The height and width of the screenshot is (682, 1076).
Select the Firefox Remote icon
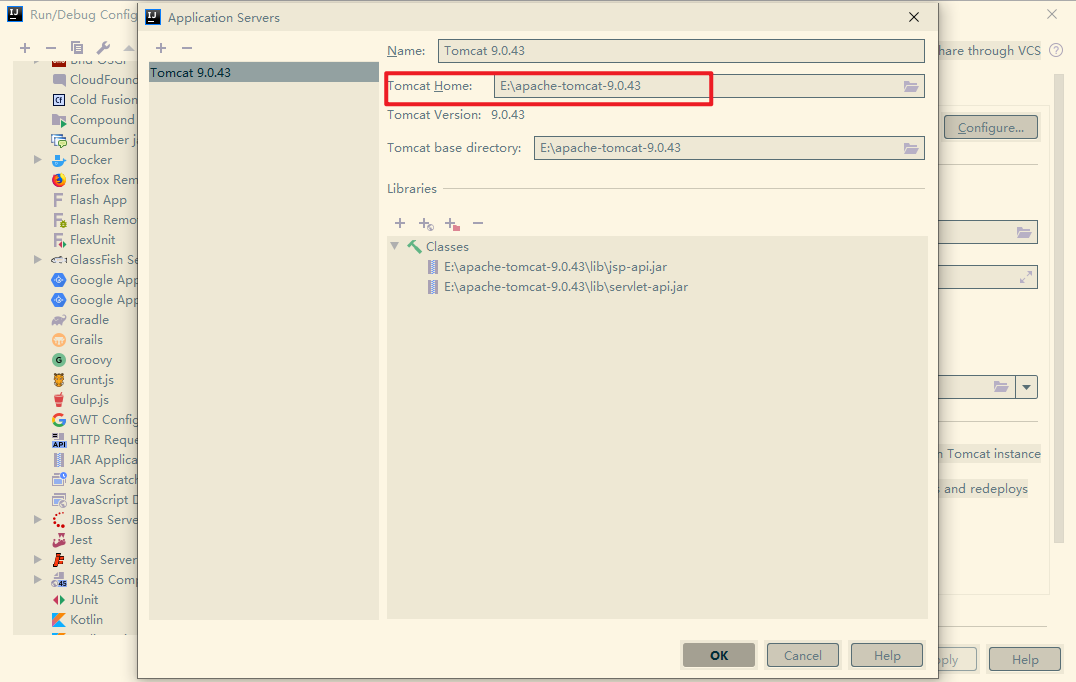59,180
